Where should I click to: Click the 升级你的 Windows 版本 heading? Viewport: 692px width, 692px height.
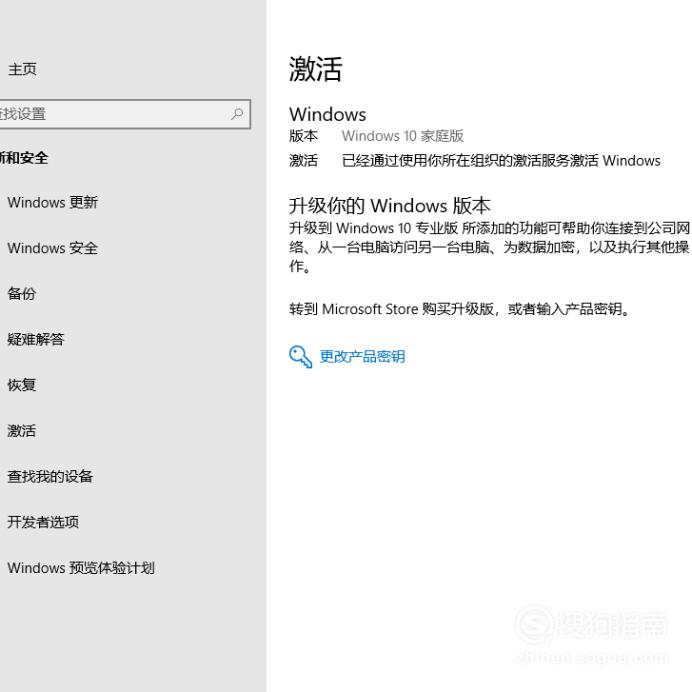pos(390,206)
